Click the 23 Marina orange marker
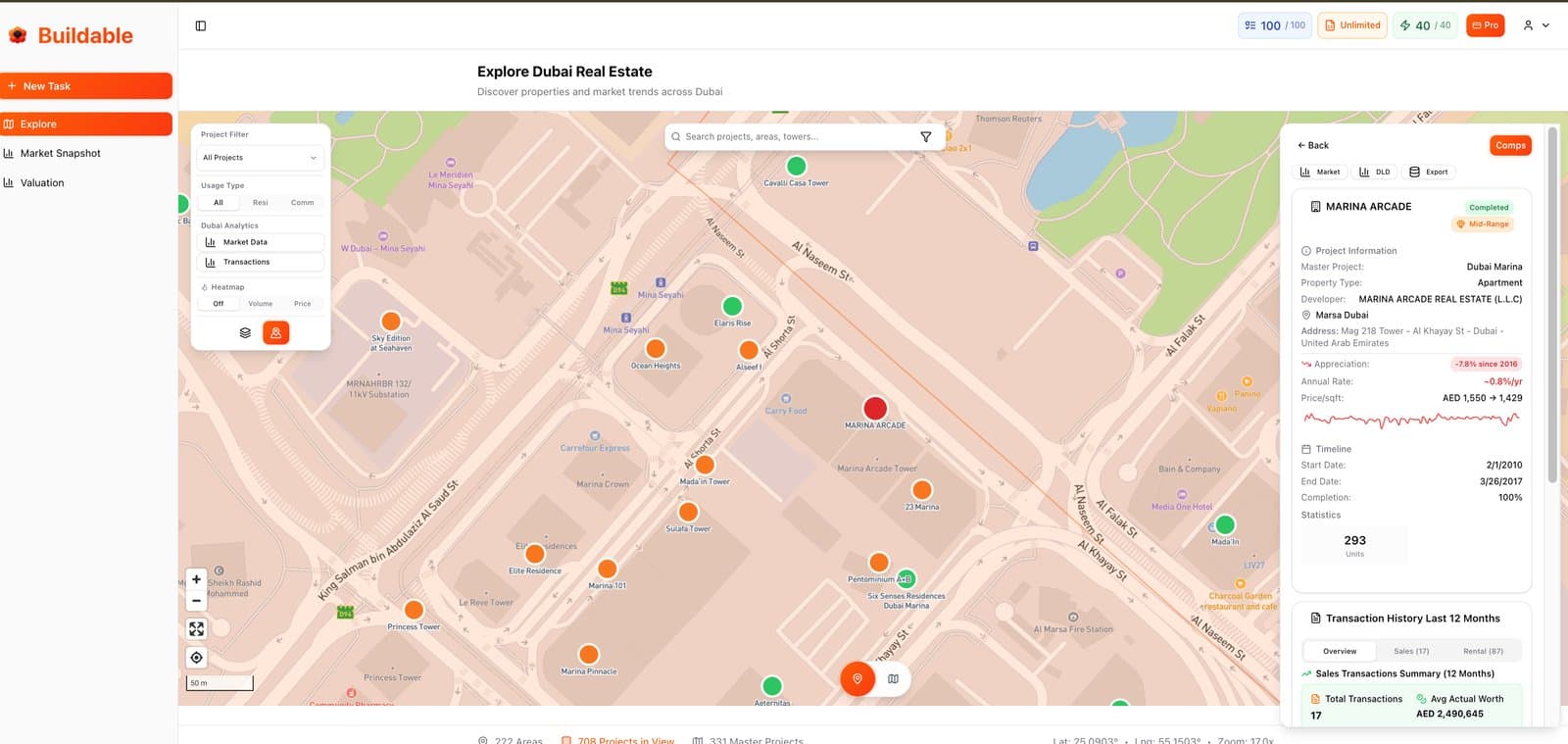 [x=922, y=489]
